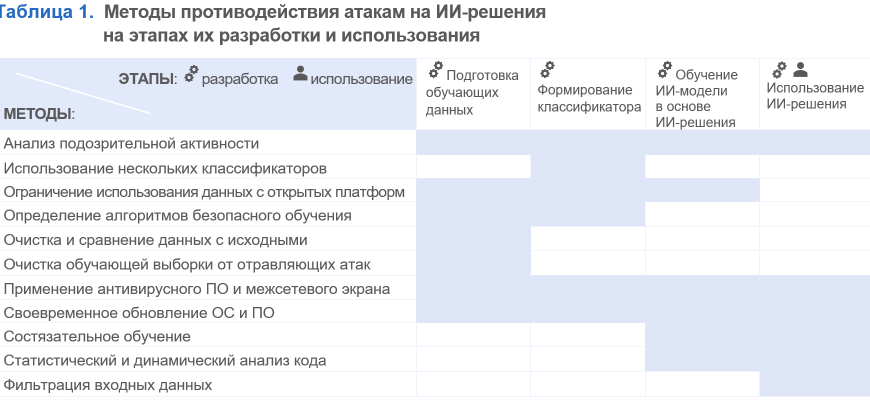The width and height of the screenshot is (870, 400).
Task: Click the "Таблица 1." label
Action: click(x=48, y=15)
